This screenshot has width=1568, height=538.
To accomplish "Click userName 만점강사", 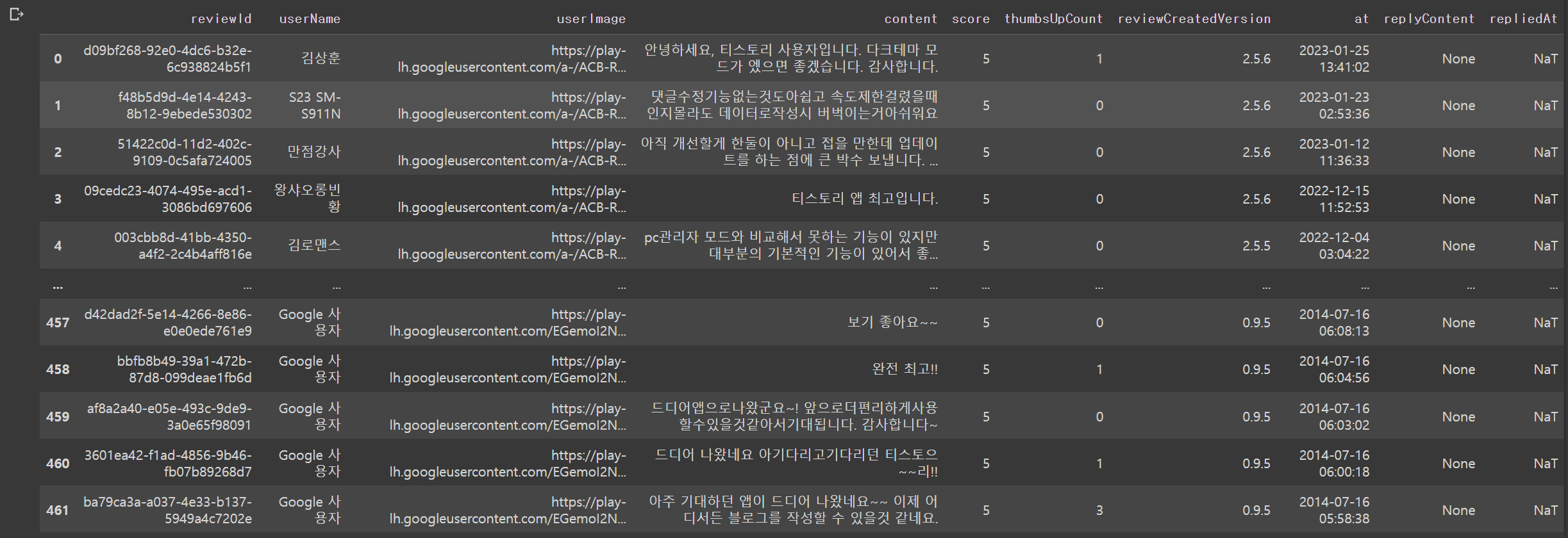I will coord(314,152).
